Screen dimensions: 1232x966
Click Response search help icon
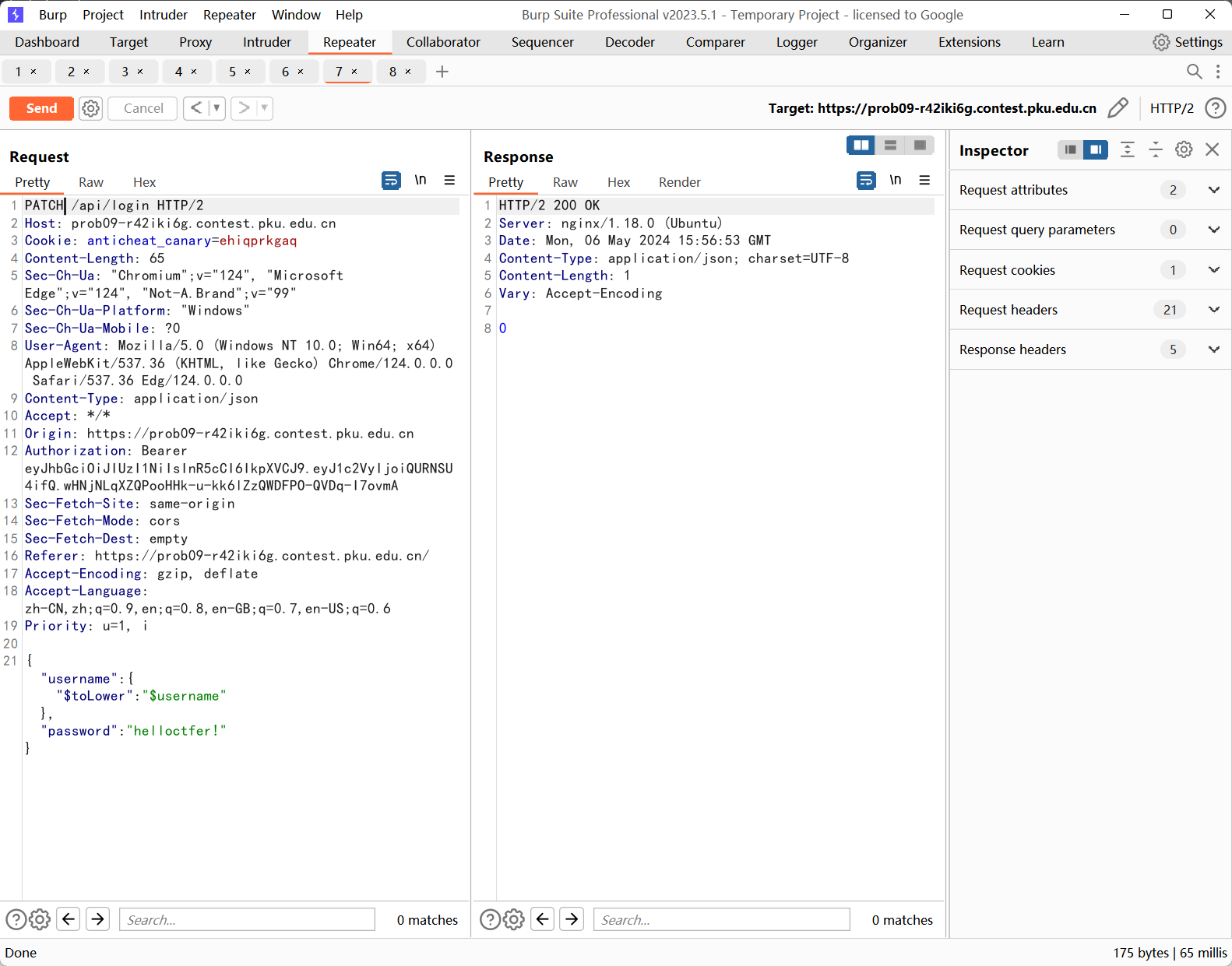[491, 919]
